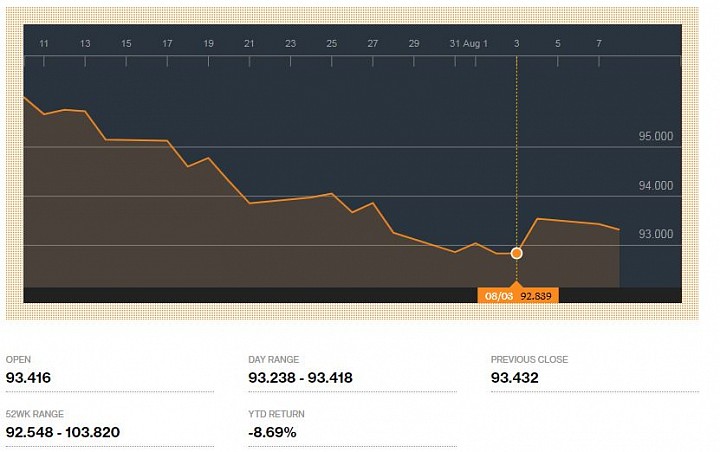This screenshot has height=452, width=720.
Task: Select date 7 on the timeline axis
Action: coord(599,44)
